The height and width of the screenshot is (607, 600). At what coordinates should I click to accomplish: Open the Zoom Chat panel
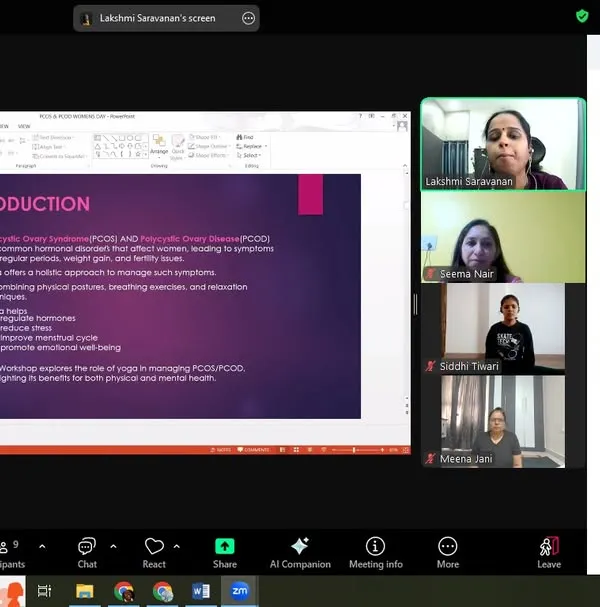[87, 553]
